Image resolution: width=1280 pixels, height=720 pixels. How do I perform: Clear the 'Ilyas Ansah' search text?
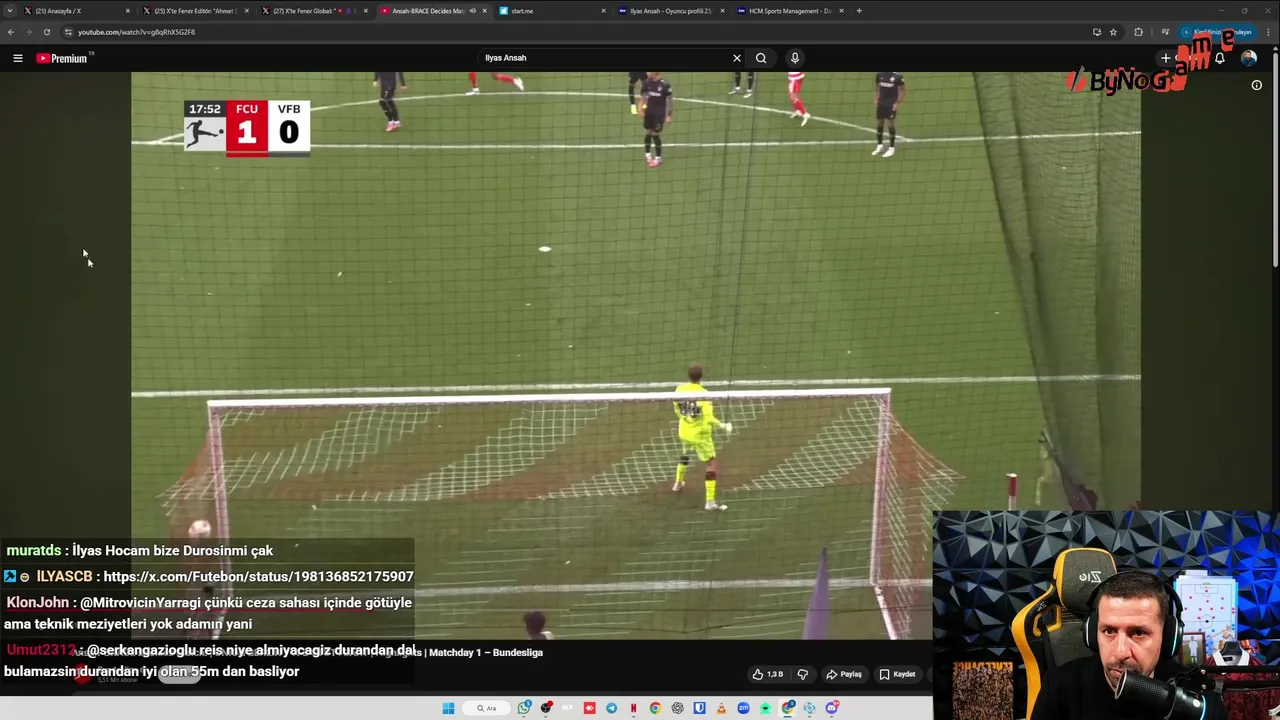click(x=737, y=58)
